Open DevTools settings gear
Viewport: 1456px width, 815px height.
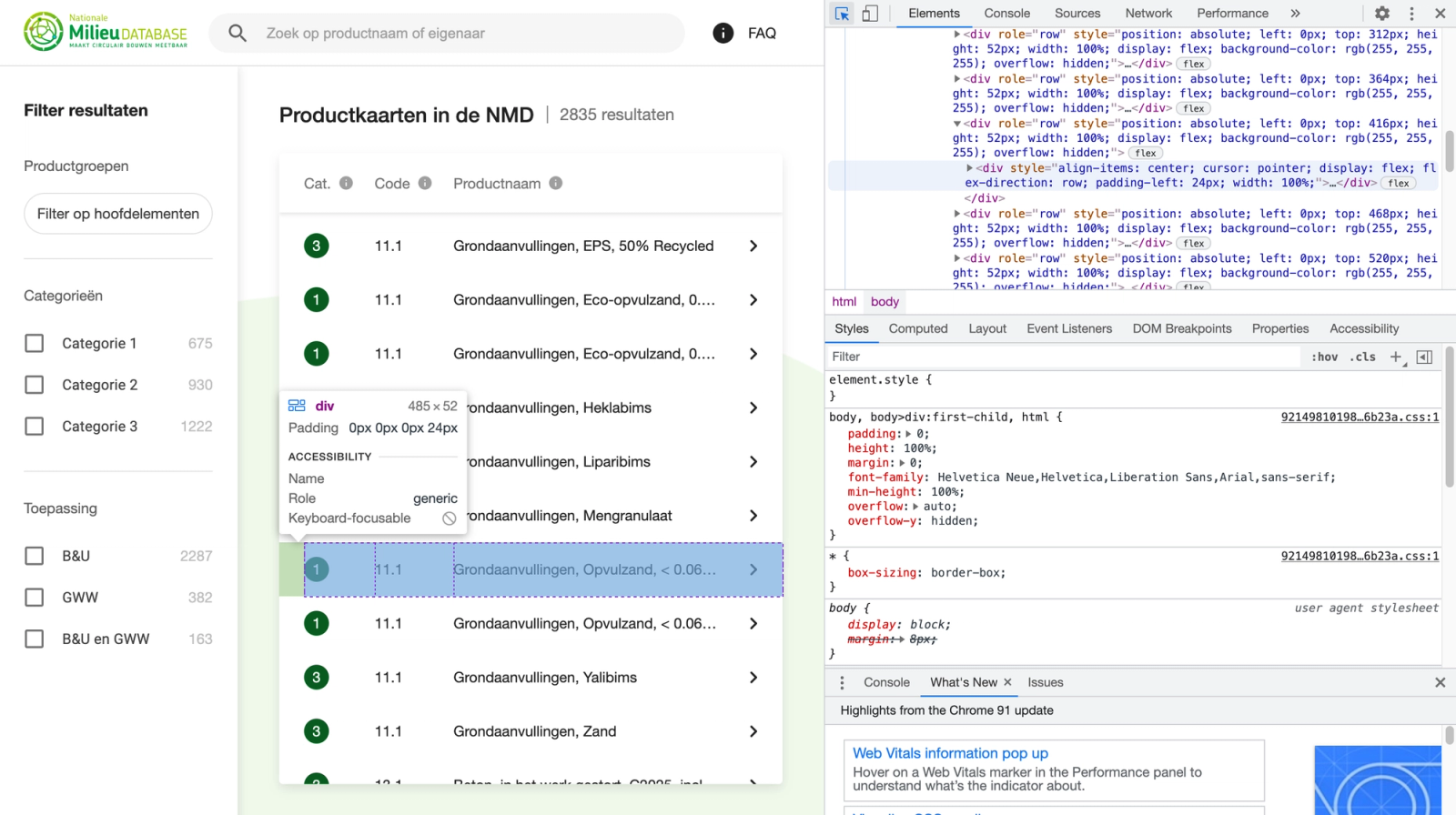point(1382,14)
